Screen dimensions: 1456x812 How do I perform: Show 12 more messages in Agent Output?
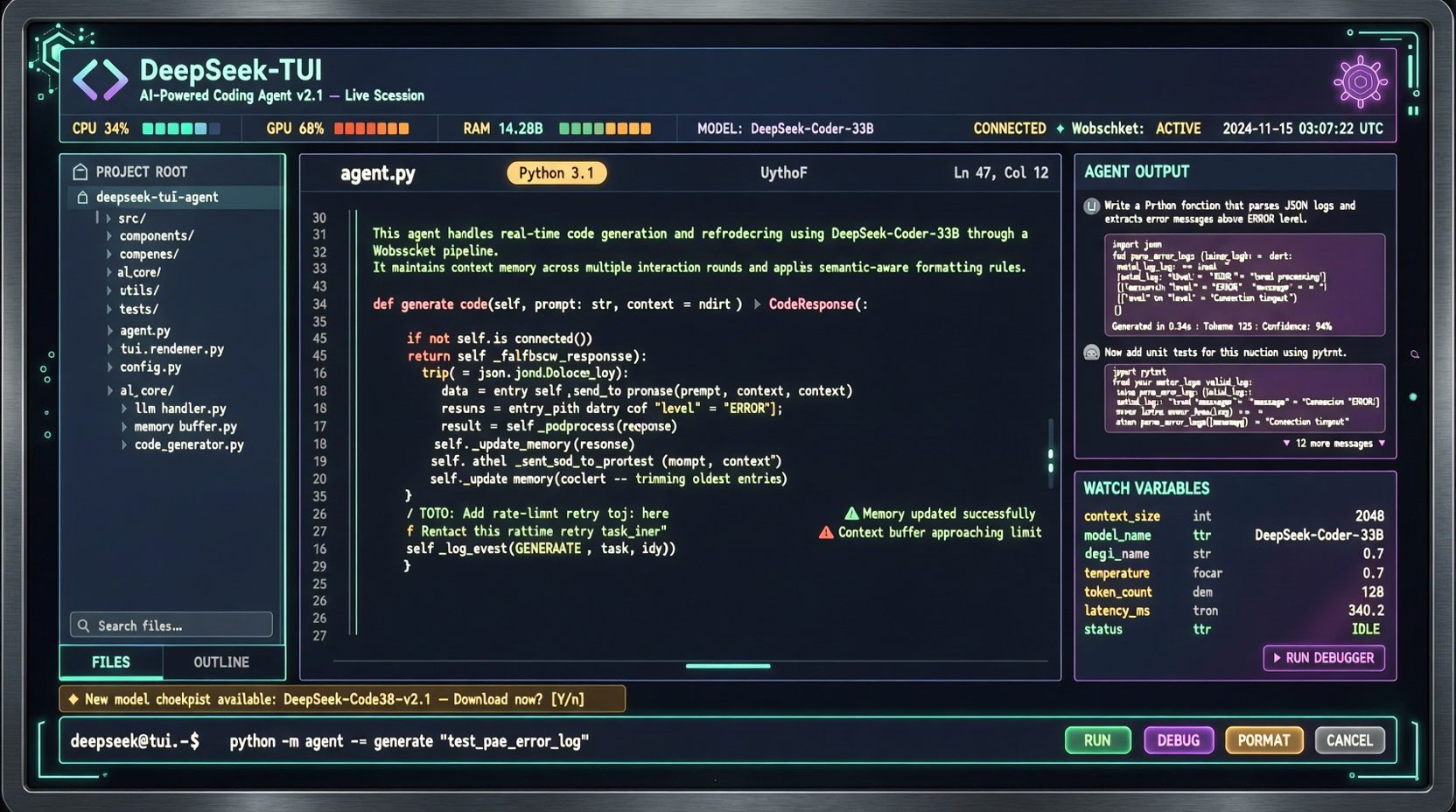(x=1334, y=444)
